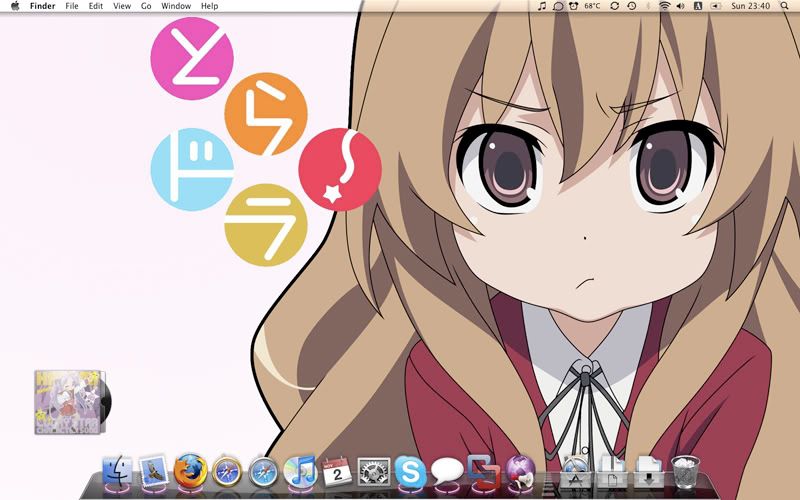This screenshot has width=800, height=500.
Task: Open the Finder application menu
Action: [42, 6]
